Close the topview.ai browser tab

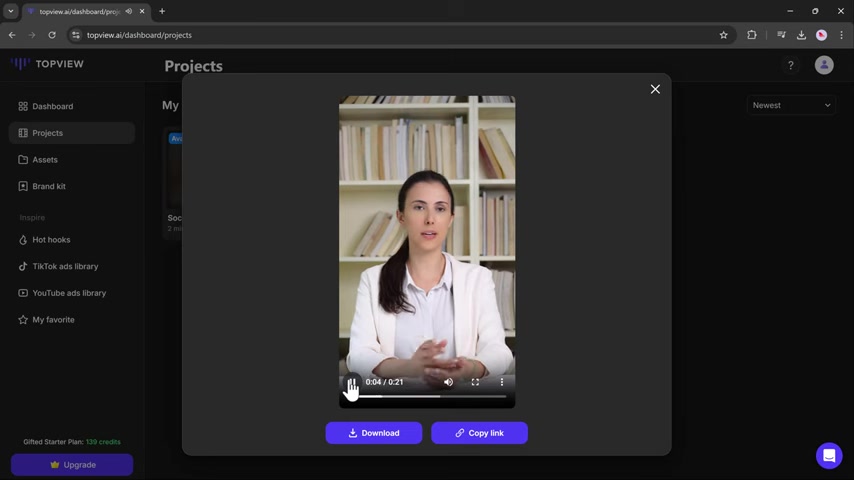pyautogui.click(x=142, y=11)
